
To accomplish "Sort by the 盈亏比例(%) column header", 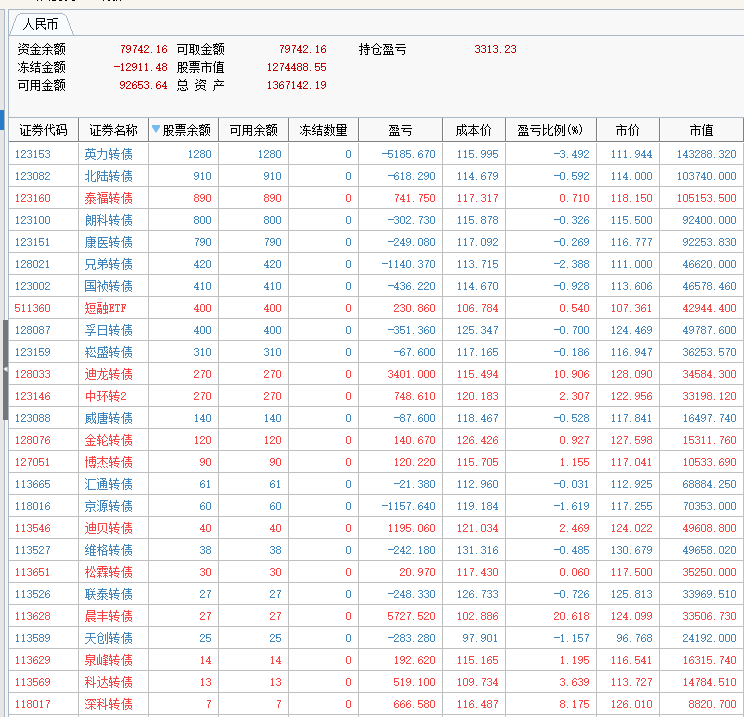I will tap(550, 130).
